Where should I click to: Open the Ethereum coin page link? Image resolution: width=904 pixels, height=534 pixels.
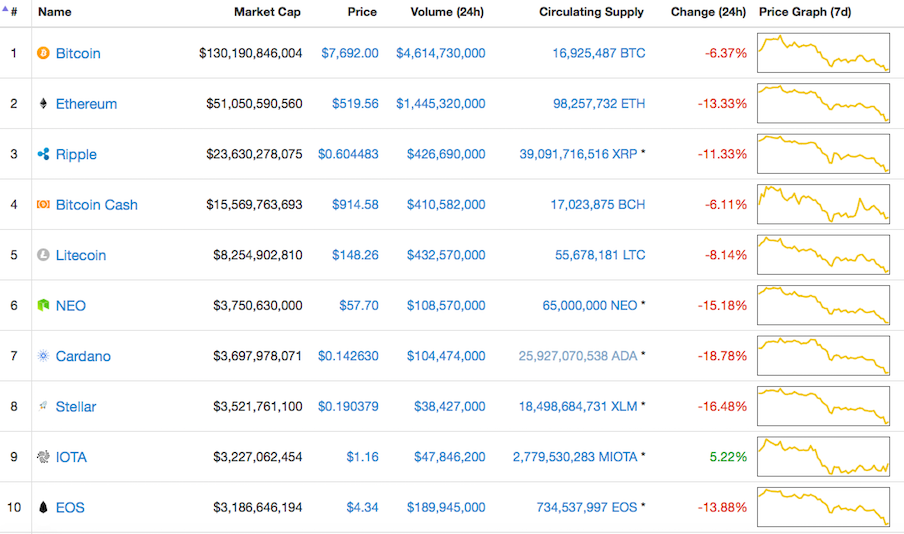point(86,104)
